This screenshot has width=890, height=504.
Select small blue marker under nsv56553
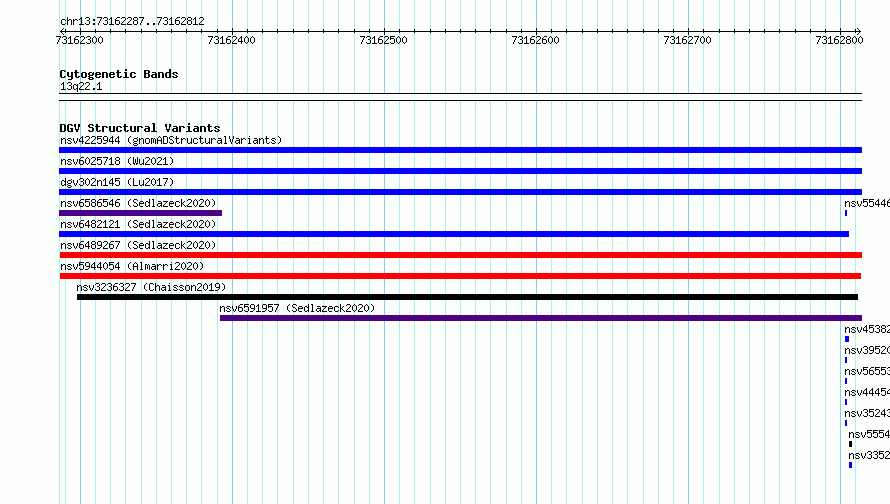(x=846, y=381)
